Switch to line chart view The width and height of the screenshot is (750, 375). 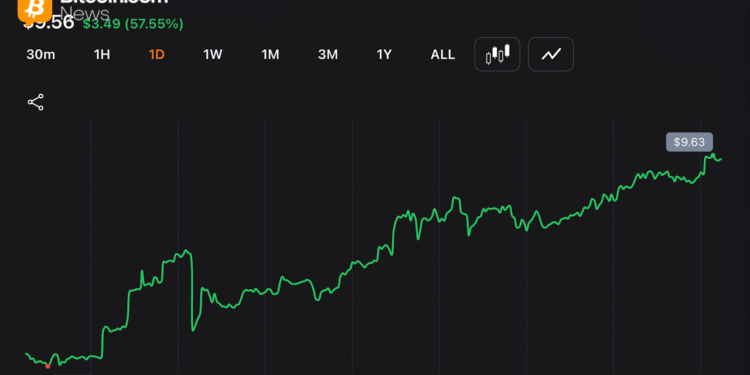point(551,54)
